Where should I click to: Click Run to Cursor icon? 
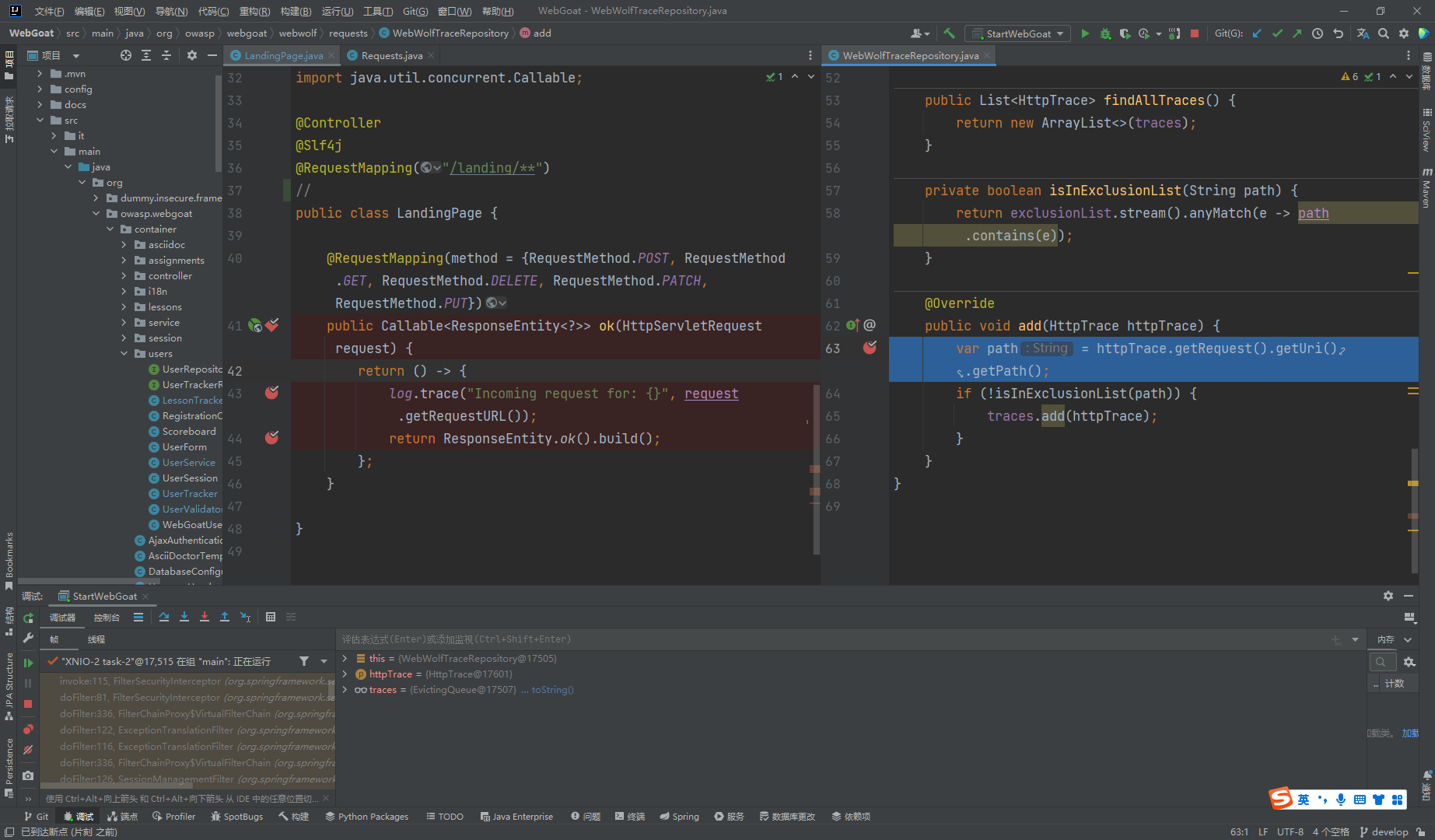(x=245, y=617)
